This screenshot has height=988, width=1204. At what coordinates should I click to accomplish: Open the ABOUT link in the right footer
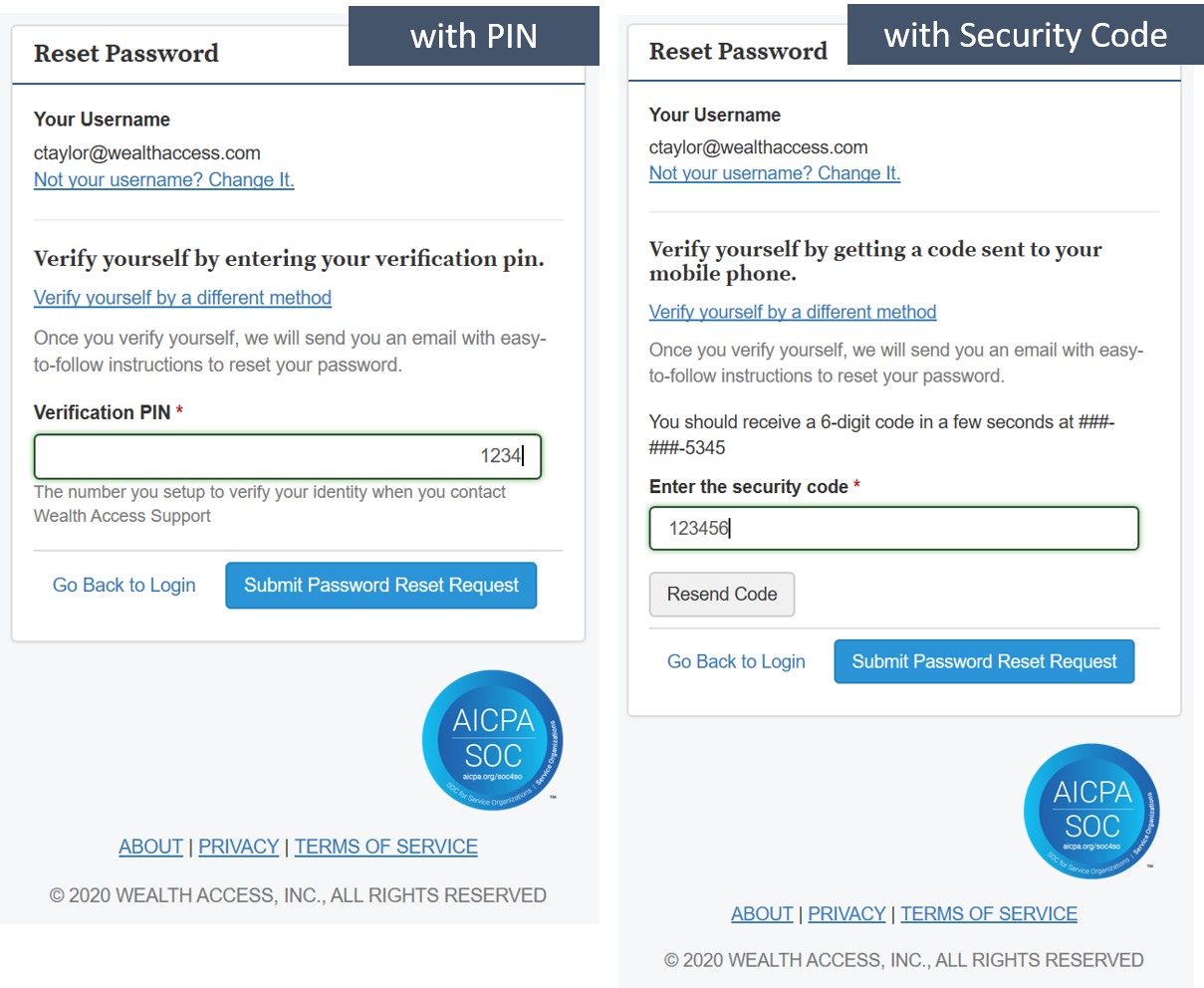762,914
